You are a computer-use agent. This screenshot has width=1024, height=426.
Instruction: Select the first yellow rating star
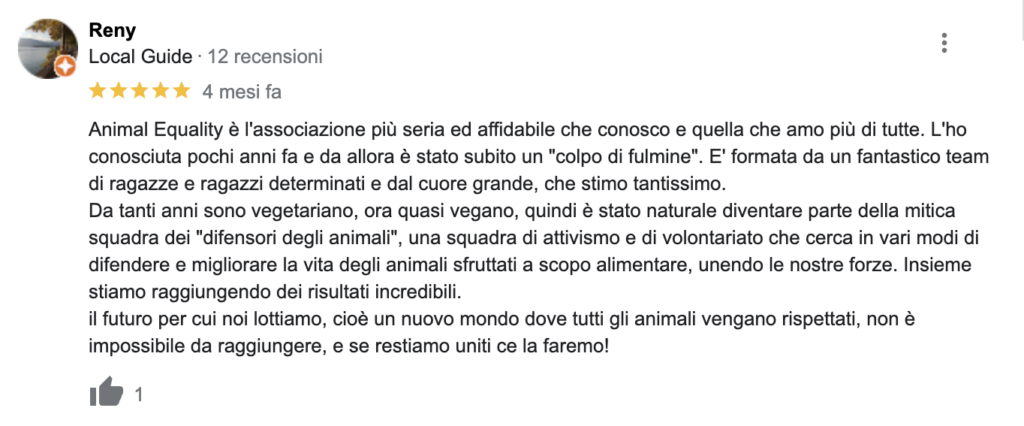[97, 91]
